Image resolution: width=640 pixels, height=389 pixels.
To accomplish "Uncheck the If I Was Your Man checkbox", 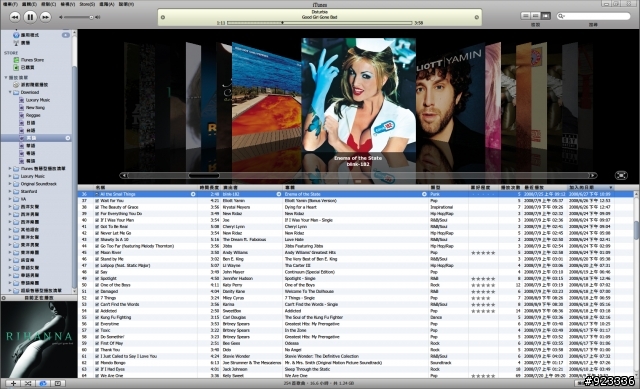I will coord(97,220).
